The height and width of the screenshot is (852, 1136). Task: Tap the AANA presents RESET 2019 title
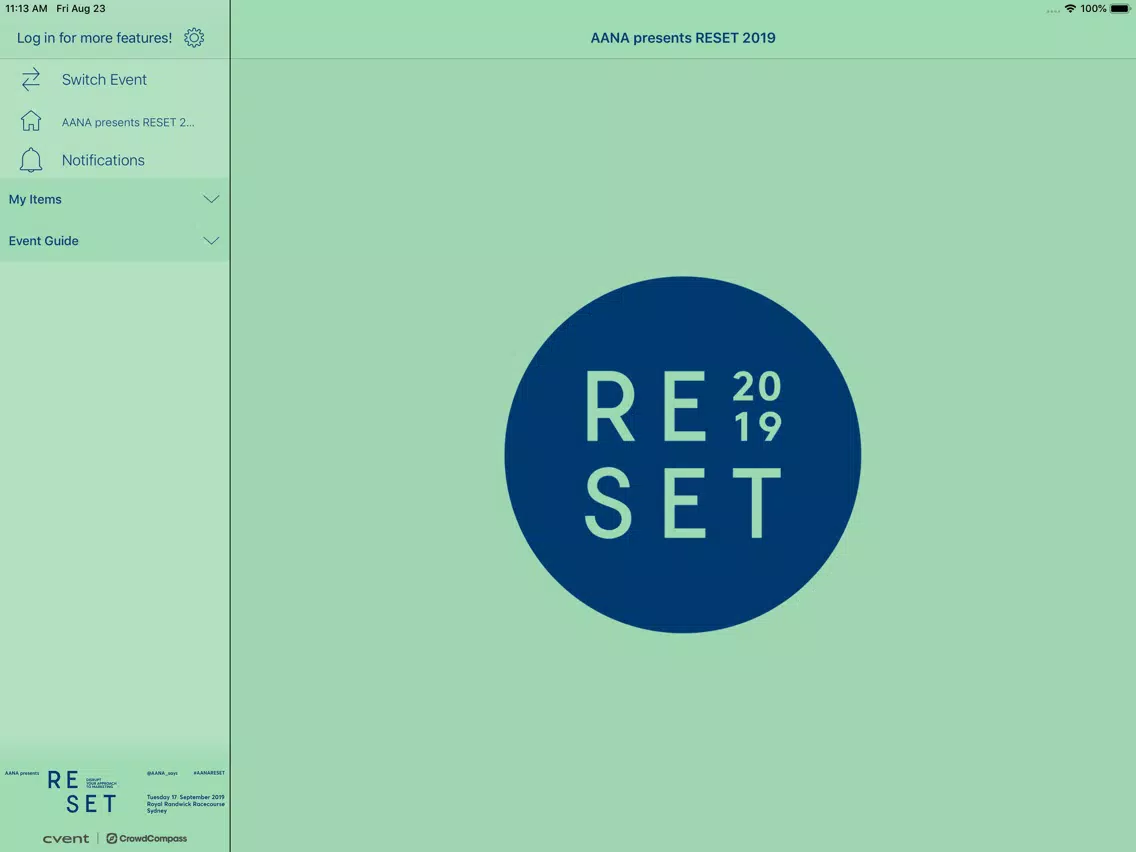click(682, 38)
